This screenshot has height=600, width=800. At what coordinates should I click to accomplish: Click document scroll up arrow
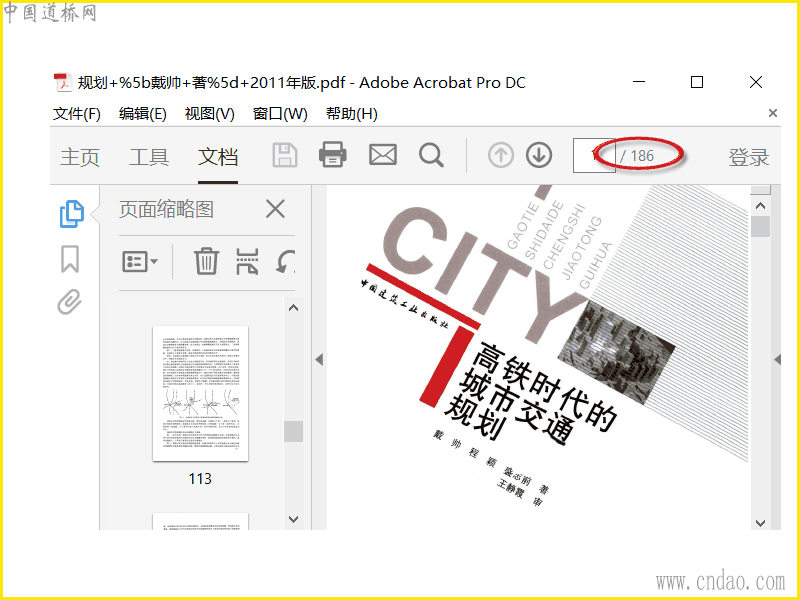[760, 206]
